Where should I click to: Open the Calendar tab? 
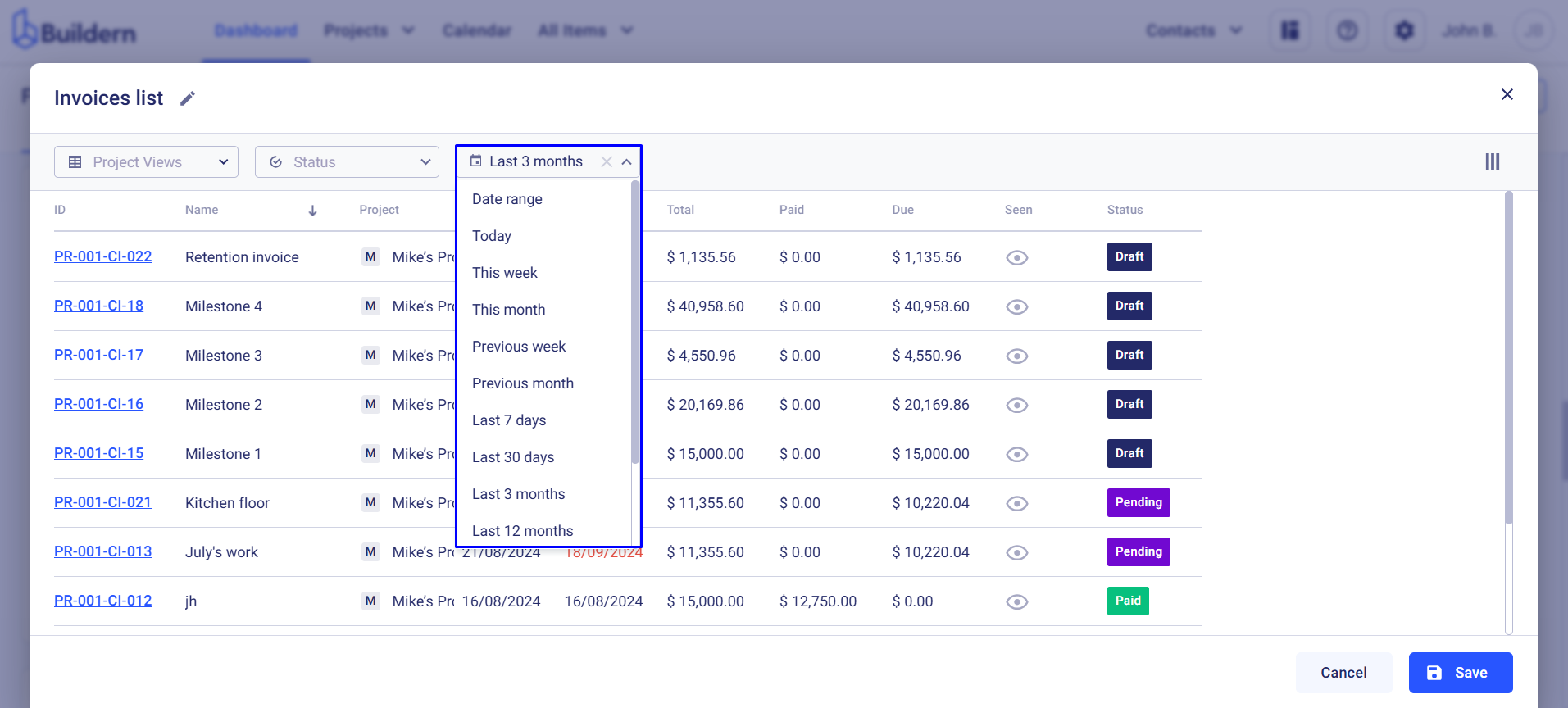(477, 30)
